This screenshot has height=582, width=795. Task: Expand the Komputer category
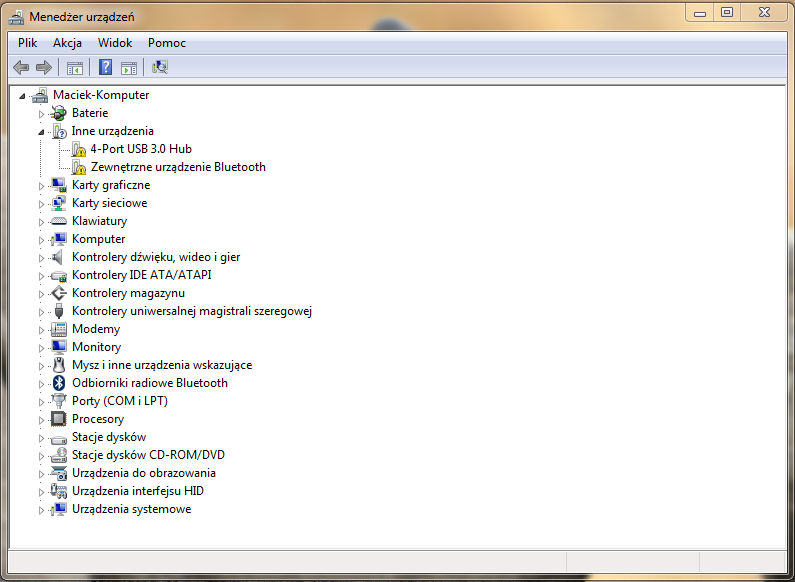coord(41,240)
